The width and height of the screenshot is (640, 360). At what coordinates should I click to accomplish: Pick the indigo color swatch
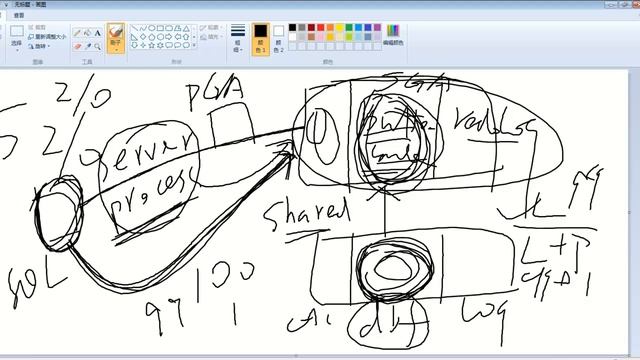click(x=368, y=27)
